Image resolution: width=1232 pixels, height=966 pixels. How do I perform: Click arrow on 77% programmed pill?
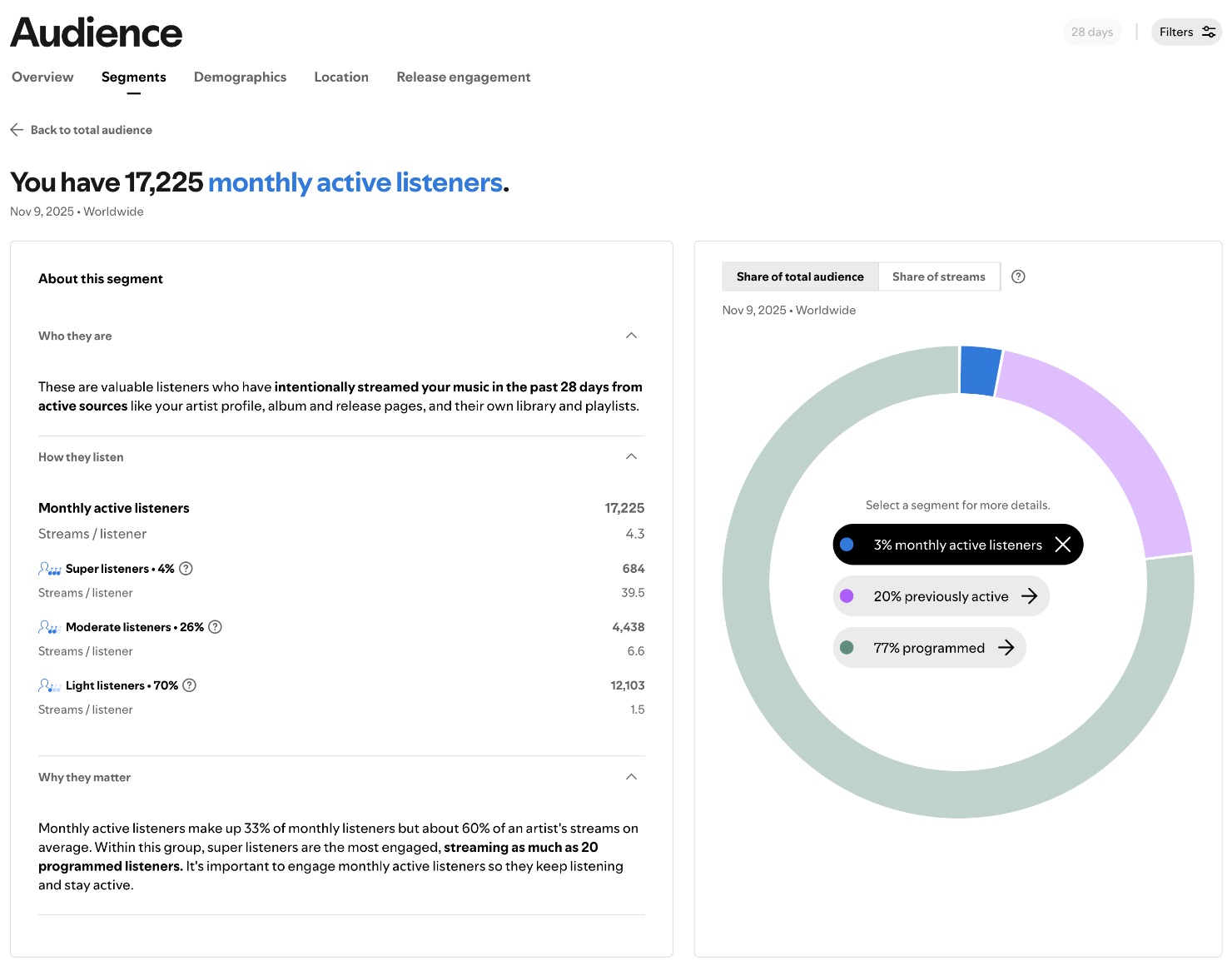pos(1006,648)
